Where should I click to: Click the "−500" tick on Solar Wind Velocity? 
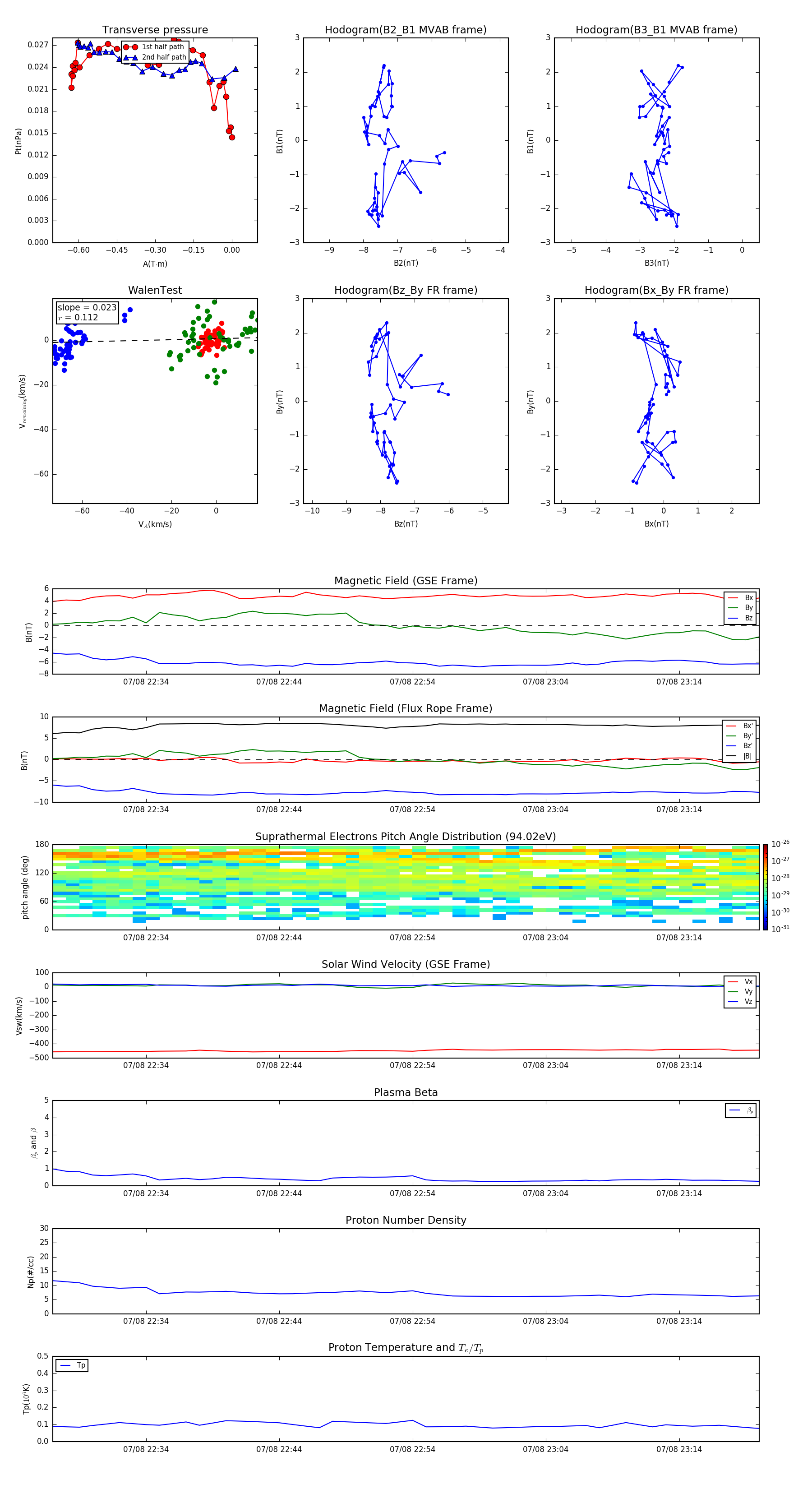tap(38, 1059)
